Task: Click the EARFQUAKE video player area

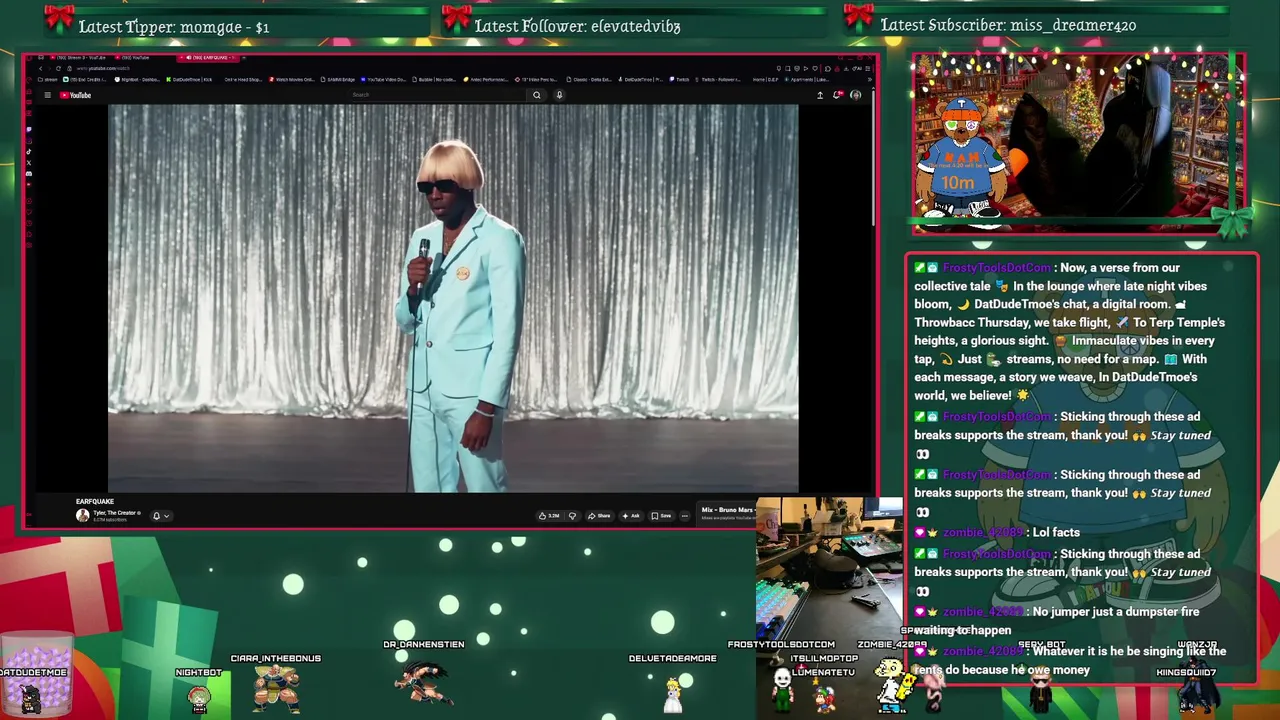Action: point(453,298)
